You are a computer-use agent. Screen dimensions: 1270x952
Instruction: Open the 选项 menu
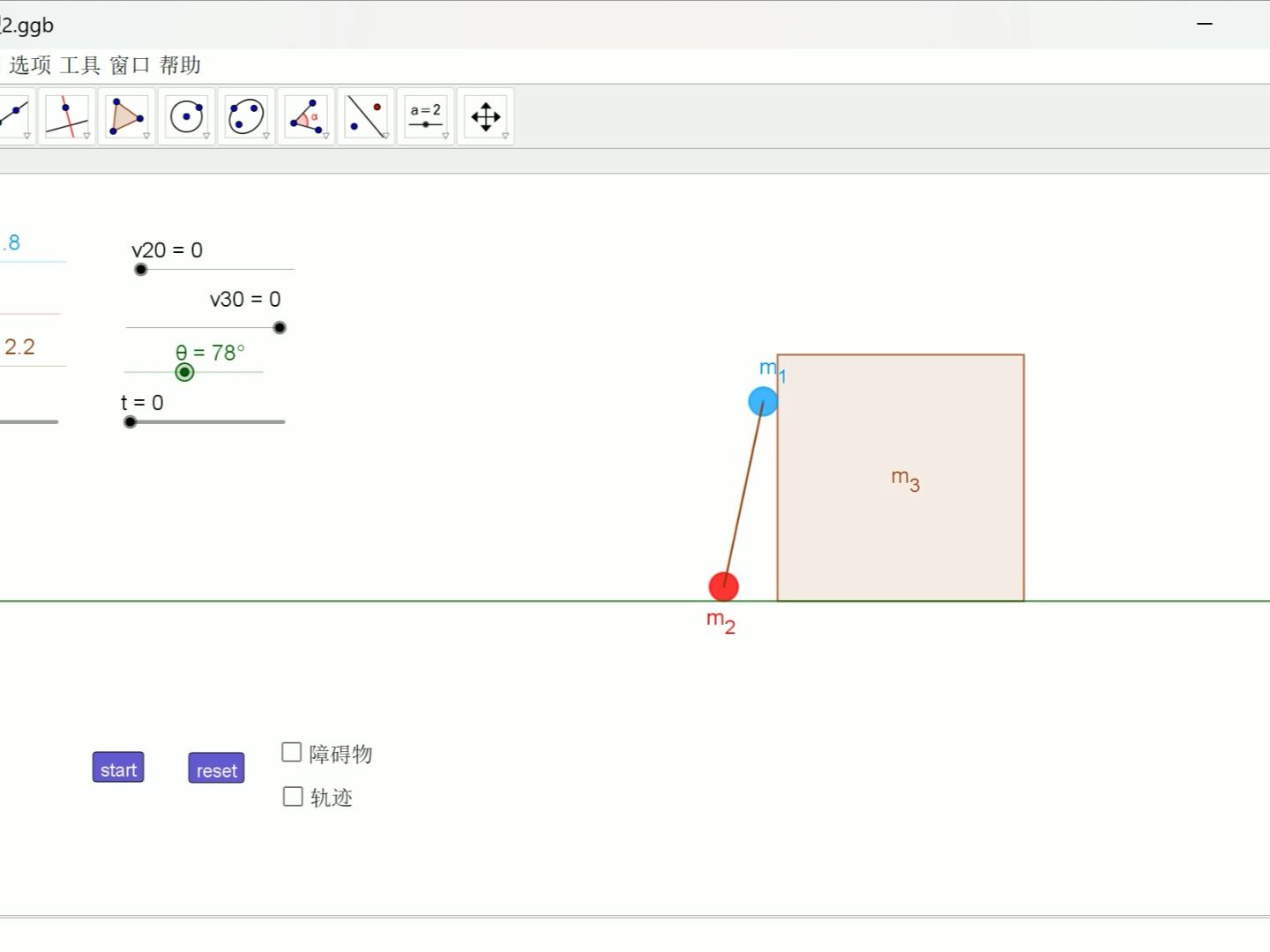29,64
